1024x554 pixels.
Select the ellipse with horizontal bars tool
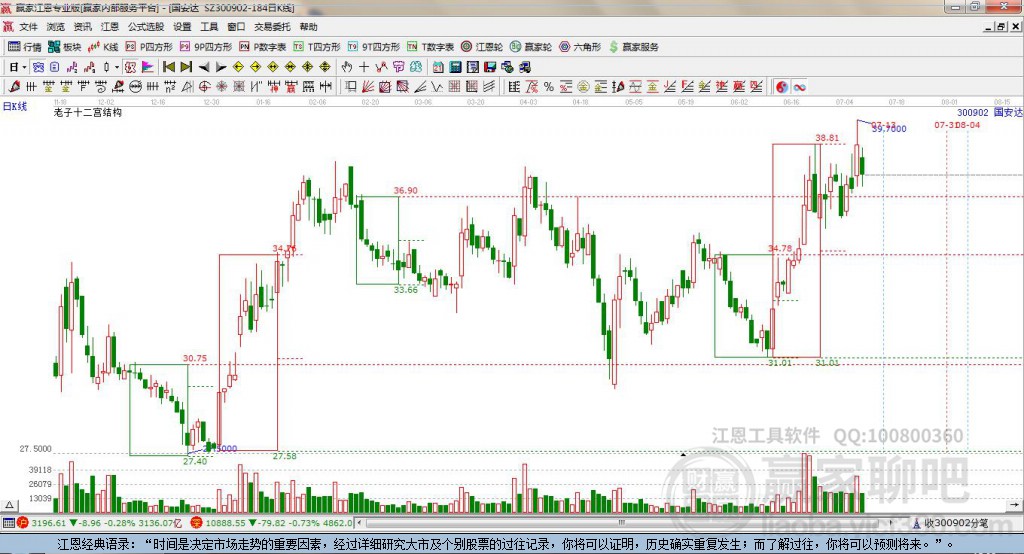click(x=136, y=87)
